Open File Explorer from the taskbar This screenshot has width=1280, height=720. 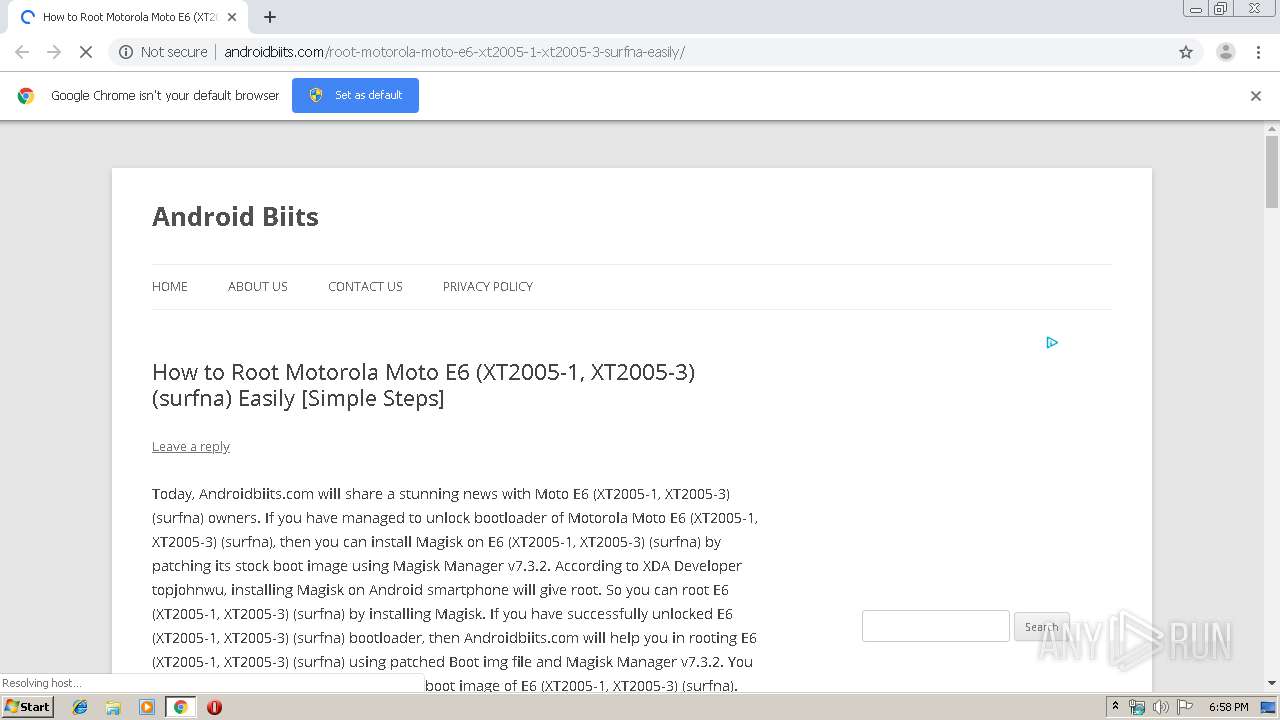point(113,707)
